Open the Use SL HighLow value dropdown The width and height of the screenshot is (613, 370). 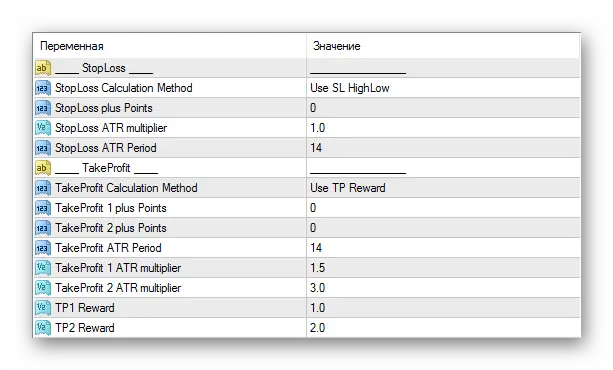click(443, 88)
